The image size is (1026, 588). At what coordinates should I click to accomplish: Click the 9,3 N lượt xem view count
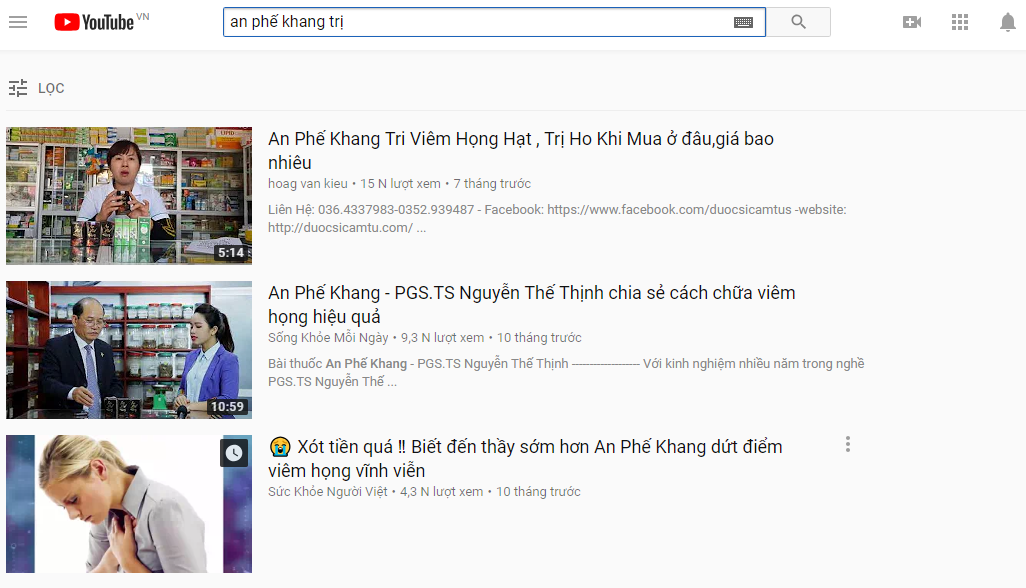pyautogui.click(x=442, y=337)
